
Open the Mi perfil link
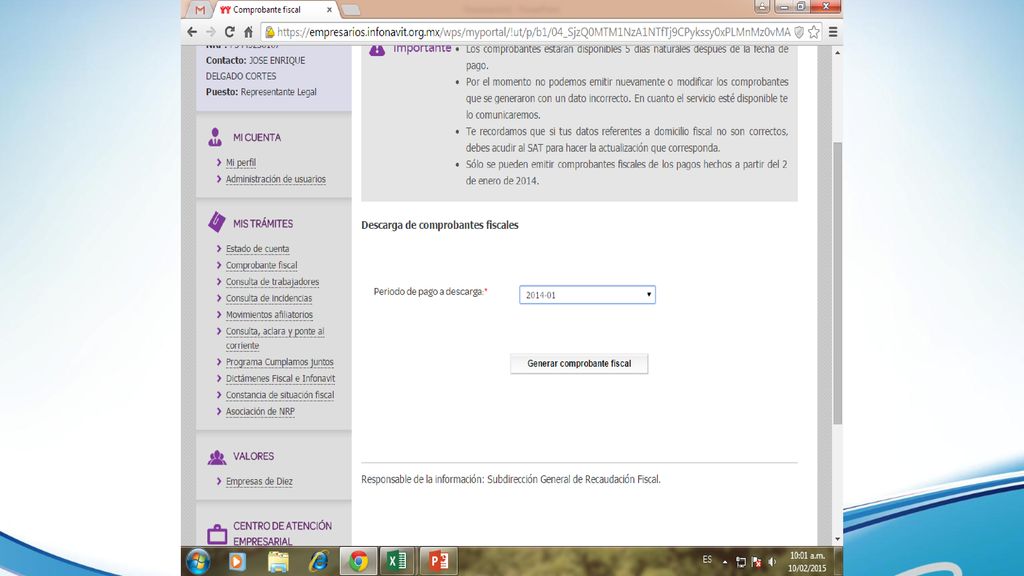tap(241, 163)
